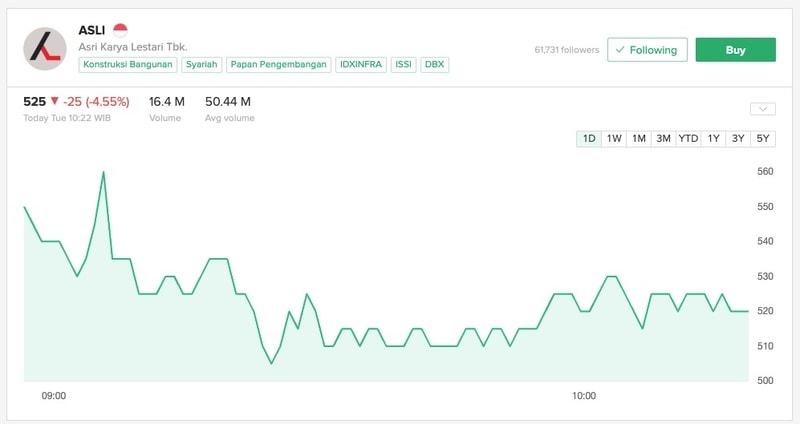This screenshot has height=424, width=800.
Task: Switch chart to 1W range
Action: point(614,139)
